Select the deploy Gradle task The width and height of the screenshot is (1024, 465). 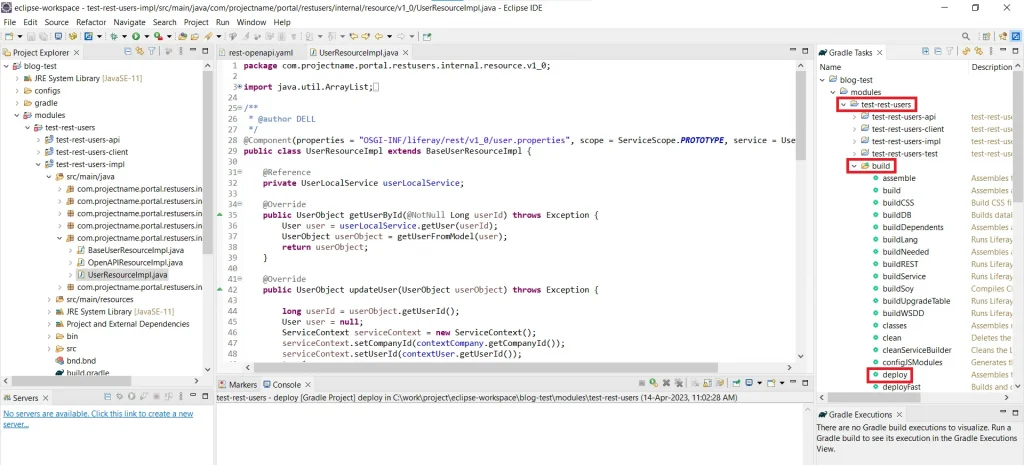(895, 375)
